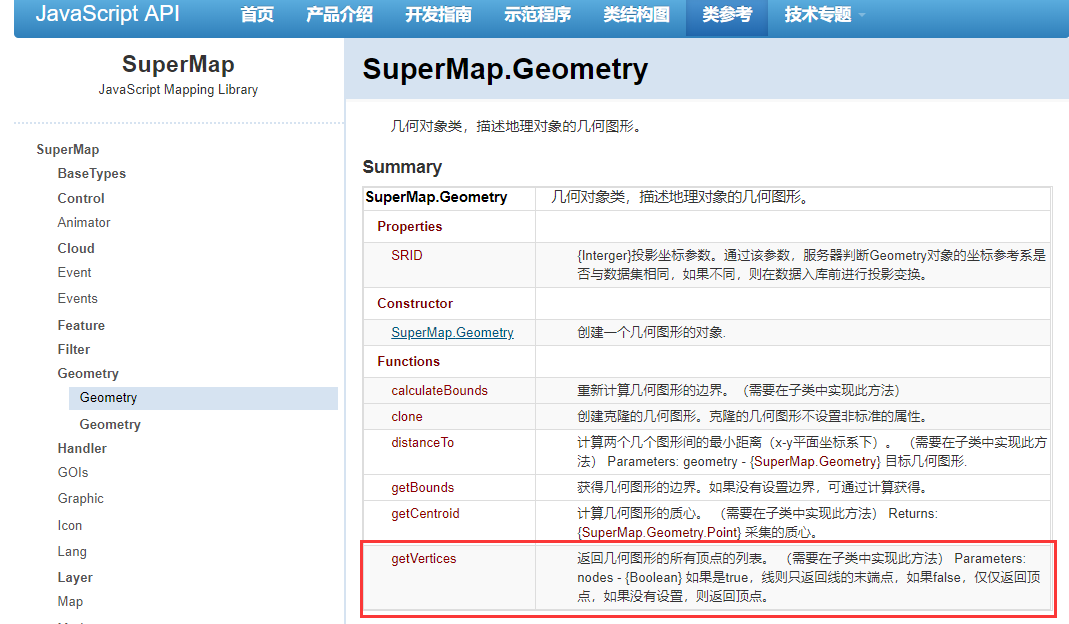Expand Filter in the sidebar
Viewport: 1069px width, 624px height.
tap(74, 349)
